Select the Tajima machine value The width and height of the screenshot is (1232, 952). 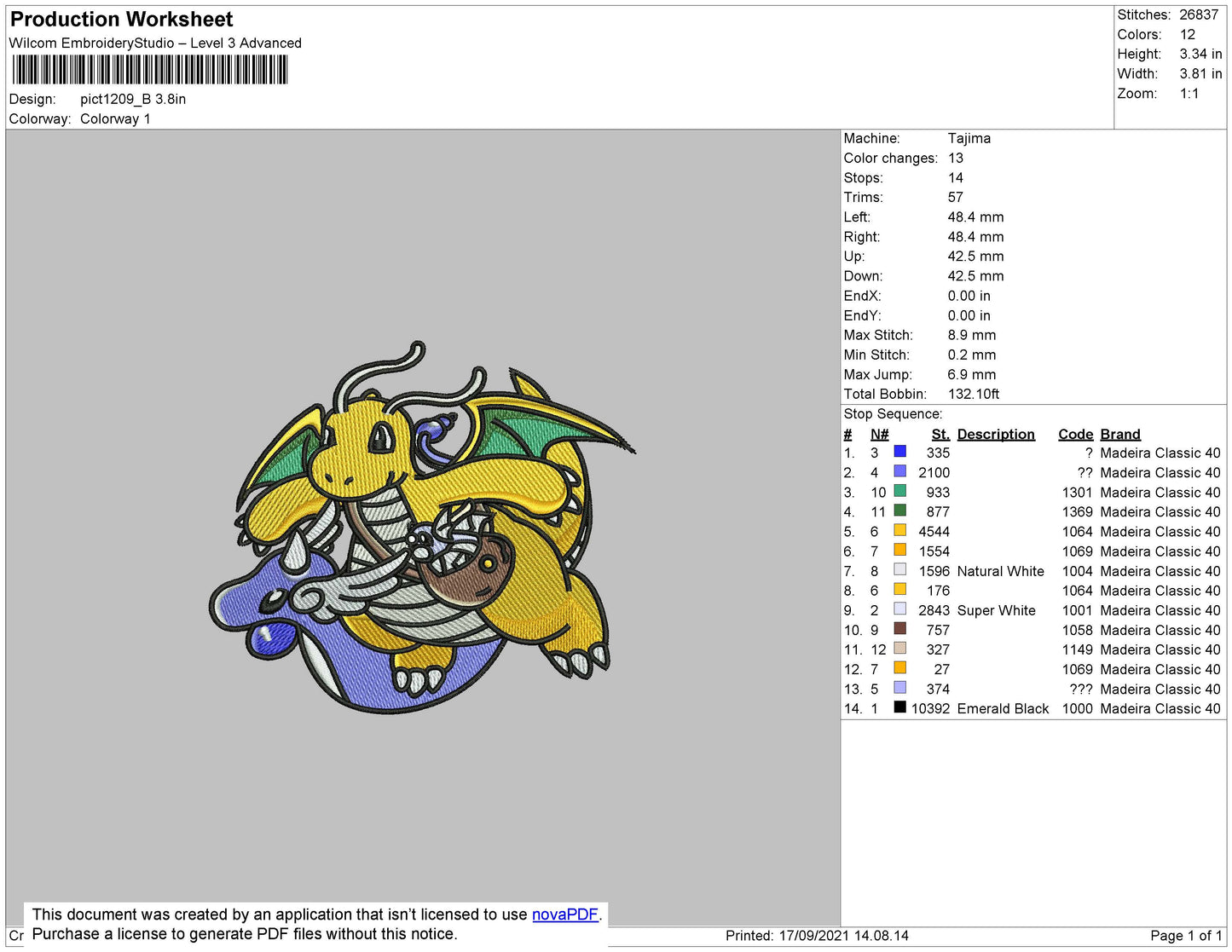click(969, 138)
